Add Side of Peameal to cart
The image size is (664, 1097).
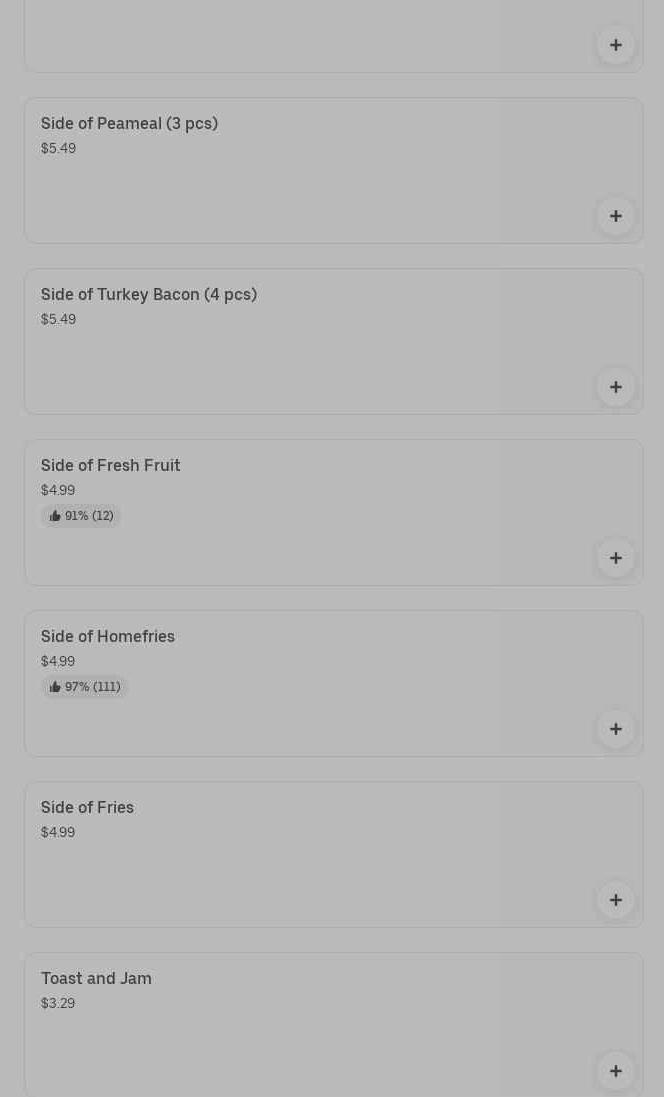tap(616, 216)
